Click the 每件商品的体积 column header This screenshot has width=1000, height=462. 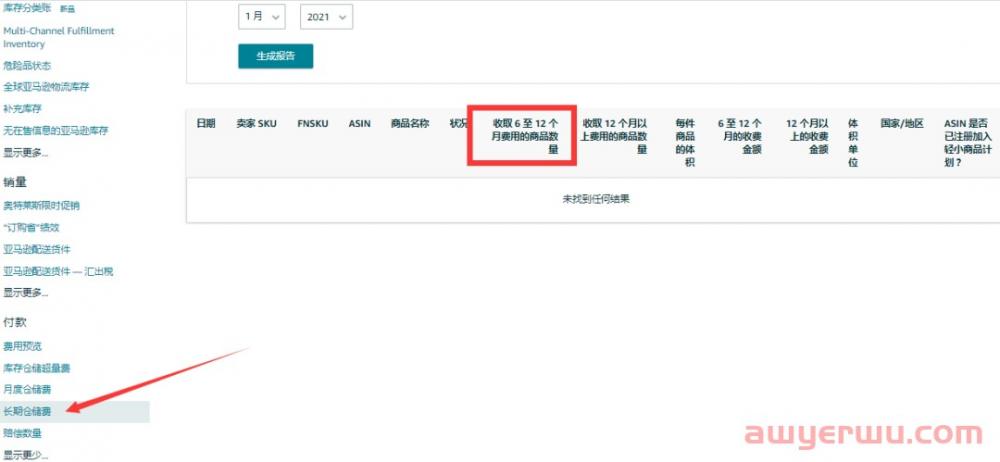(686, 142)
